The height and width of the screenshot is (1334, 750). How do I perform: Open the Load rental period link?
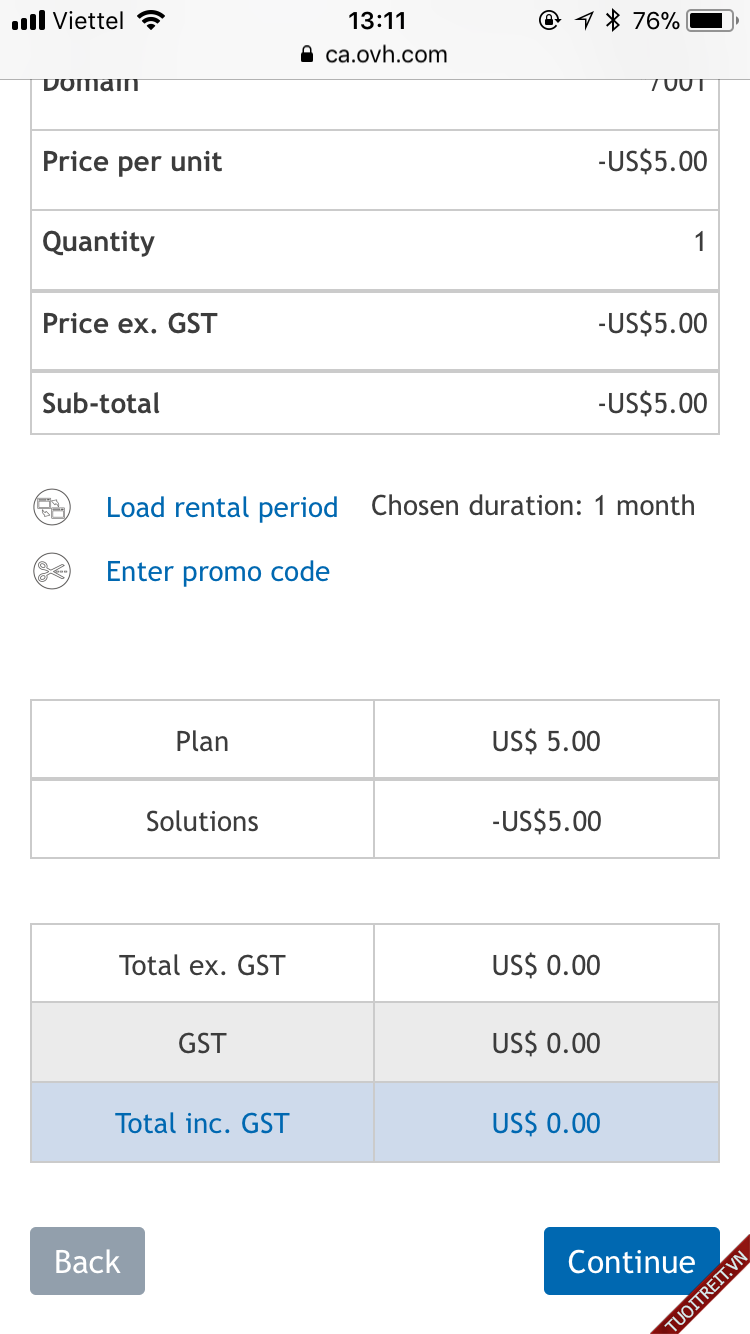click(222, 508)
